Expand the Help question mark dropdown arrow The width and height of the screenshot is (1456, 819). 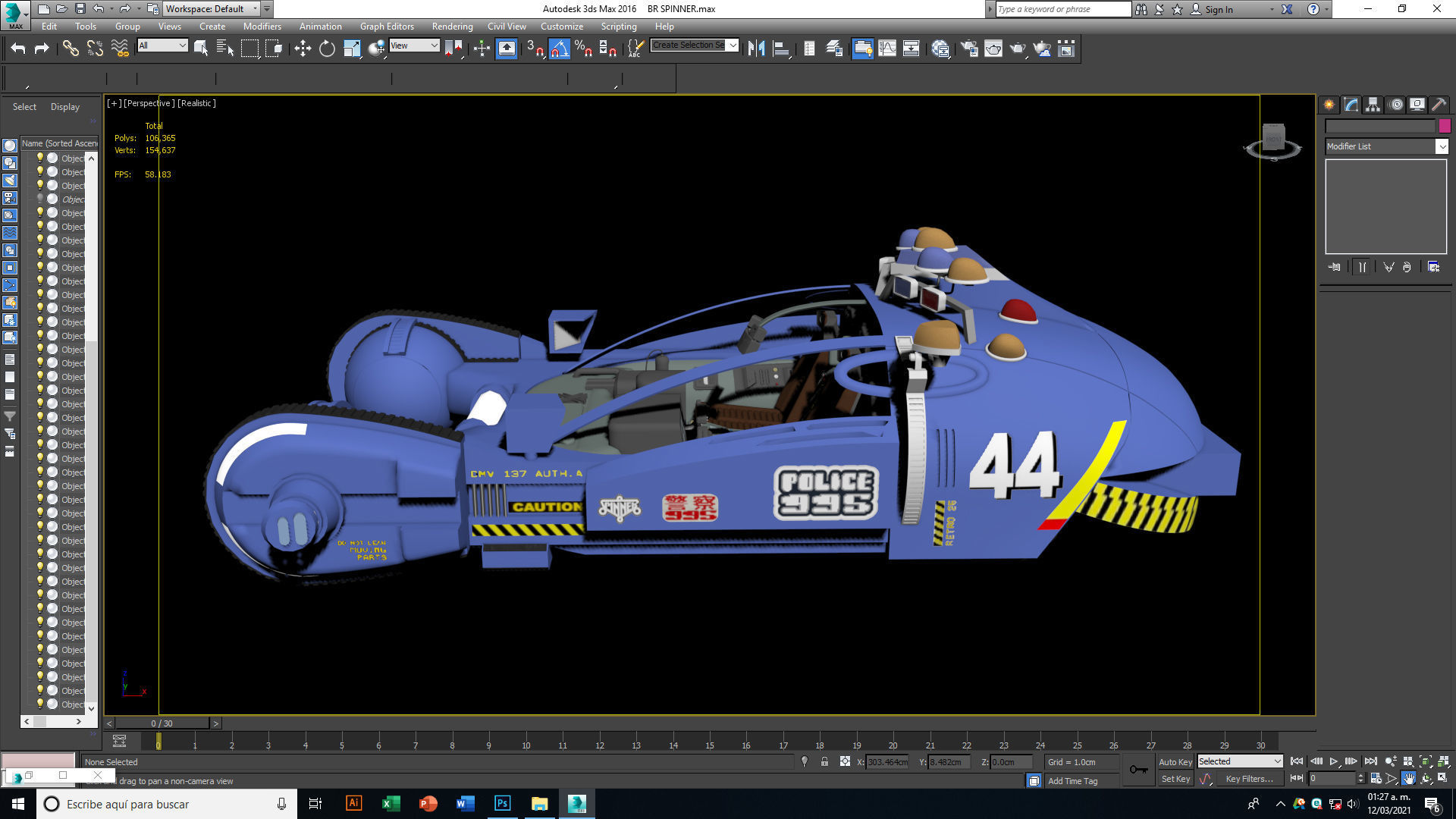coord(1326,9)
